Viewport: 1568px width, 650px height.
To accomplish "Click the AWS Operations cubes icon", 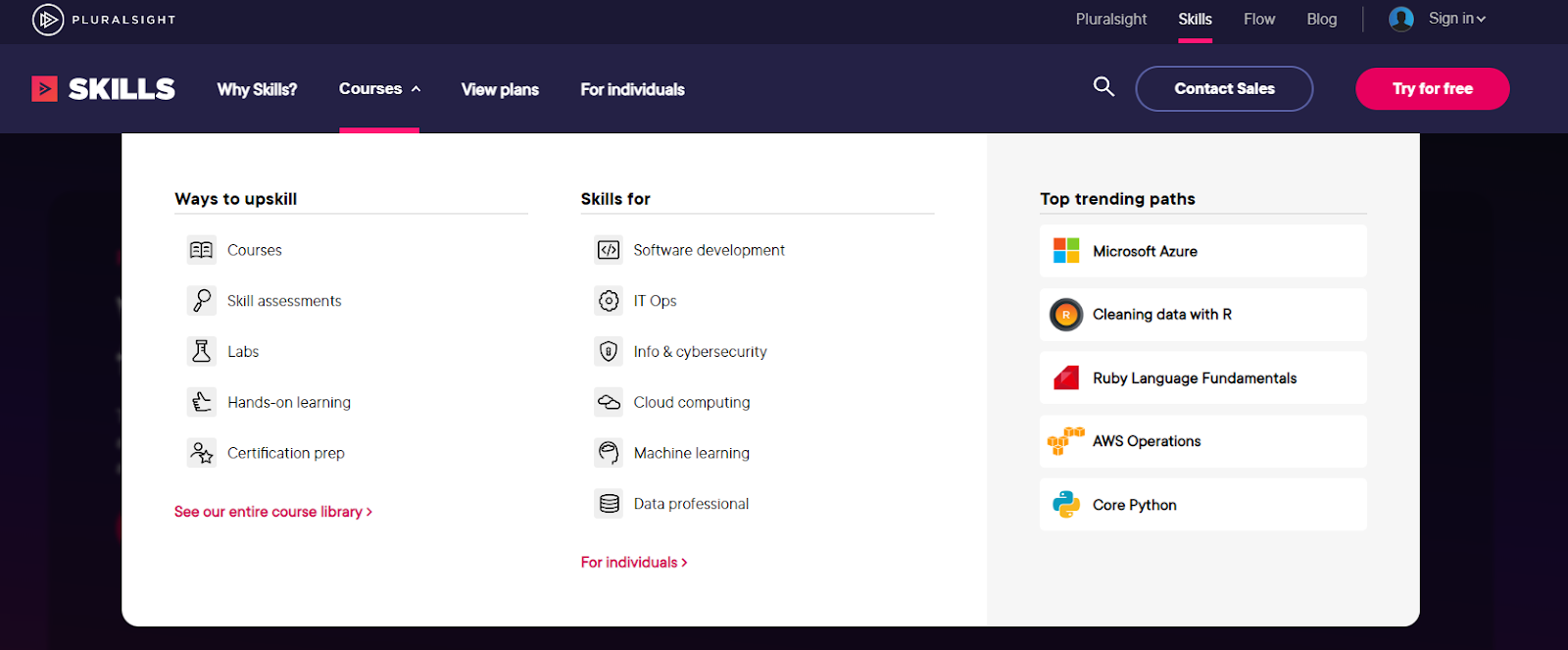I will 1065,441.
